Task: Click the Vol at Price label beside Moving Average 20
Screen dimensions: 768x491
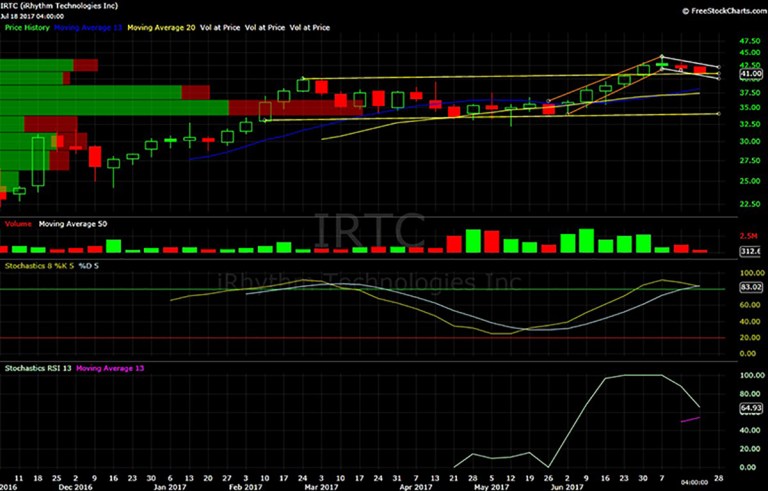Action: pyautogui.click(x=220, y=28)
